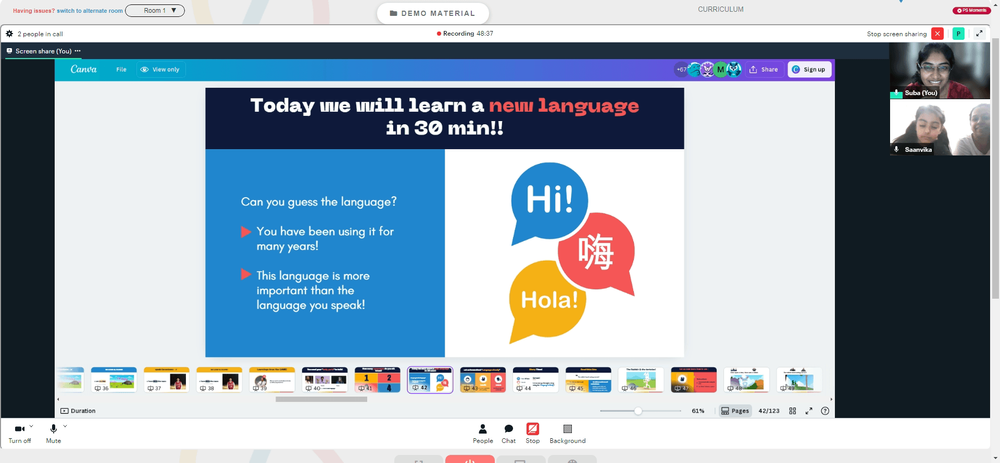Click the Duration button
Image resolution: width=1000 pixels, height=463 pixels.
pos(78,411)
